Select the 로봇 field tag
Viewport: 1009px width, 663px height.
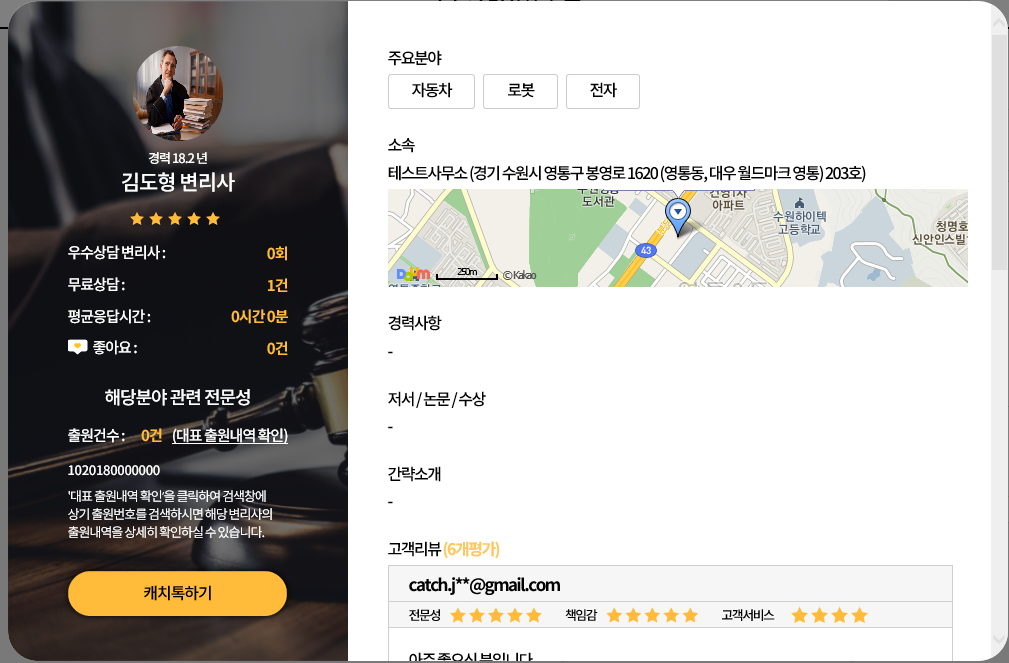coord(520,91)
